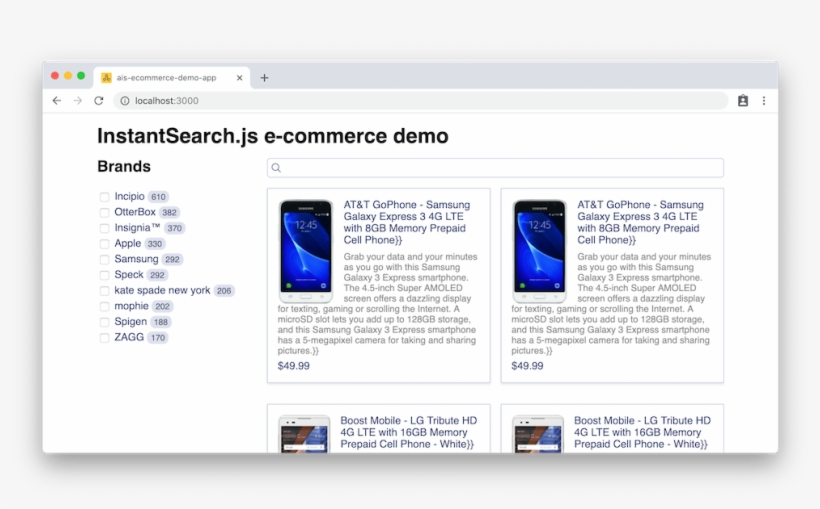Check the Incipio brand checkbox
The width and height of the screenshot is (820, 509).
[x=104, y=197]
